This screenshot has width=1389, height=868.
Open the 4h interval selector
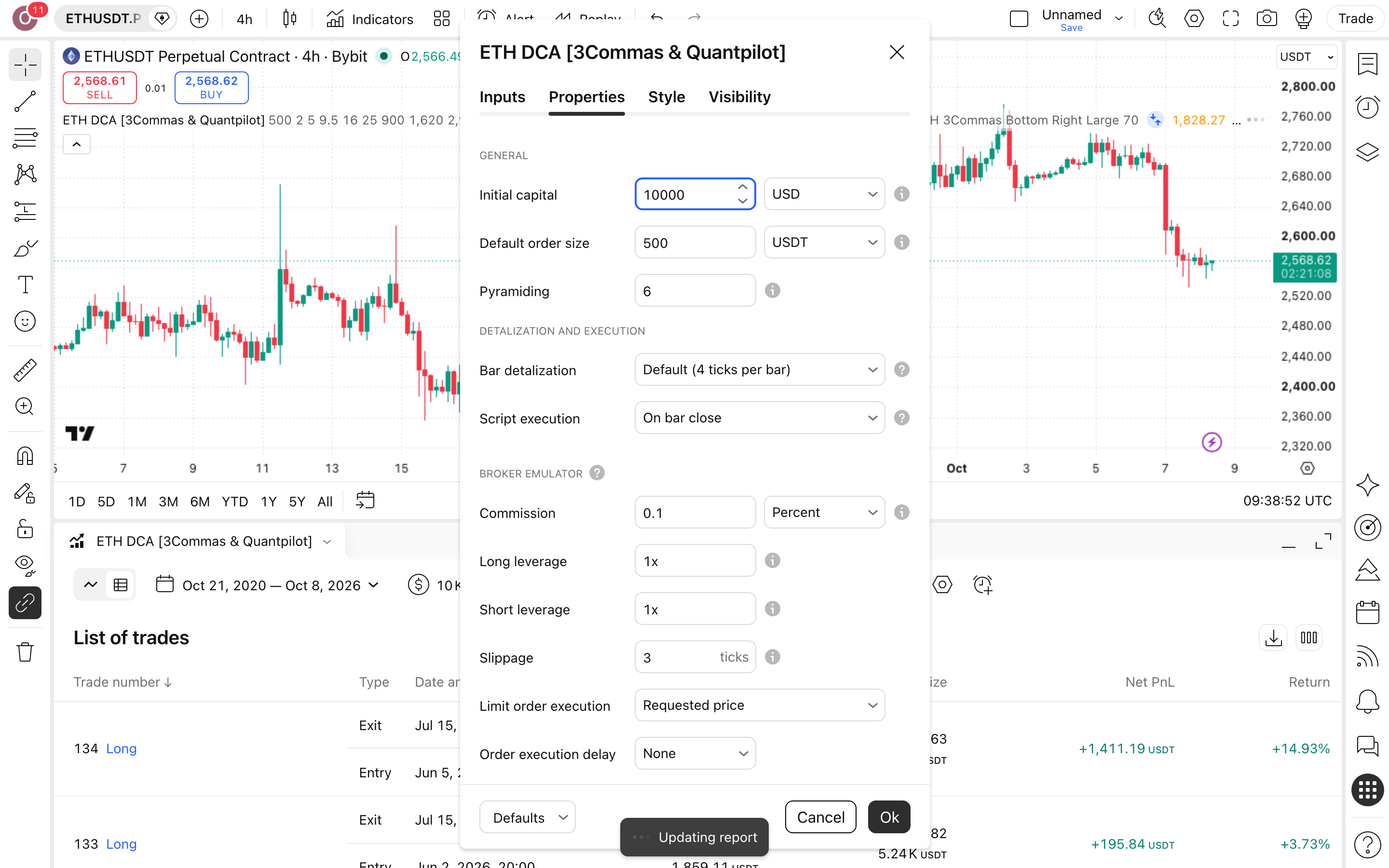point(245,19)
